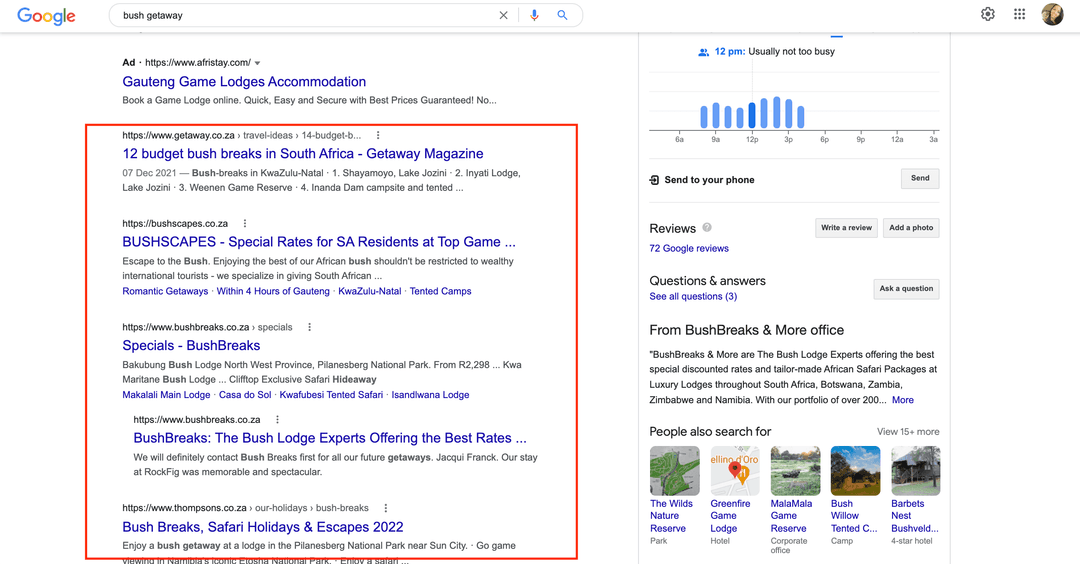Click the blue search magnifier icon
Screen dimensions: 1080x564
[x=562, y=15]
